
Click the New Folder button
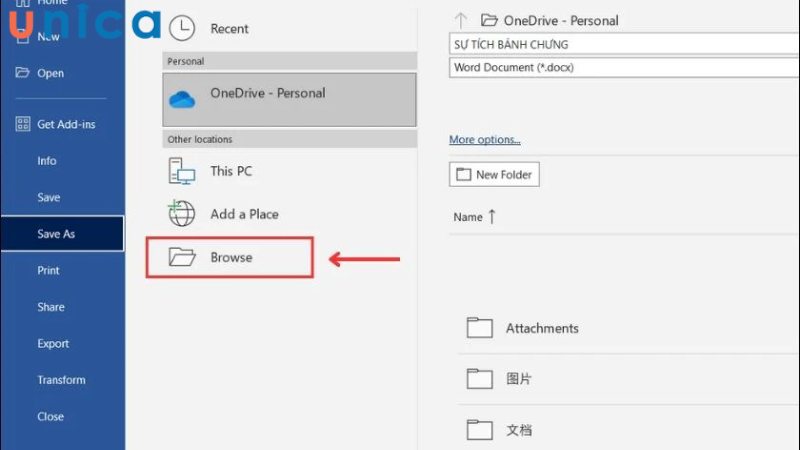[494, 174]
